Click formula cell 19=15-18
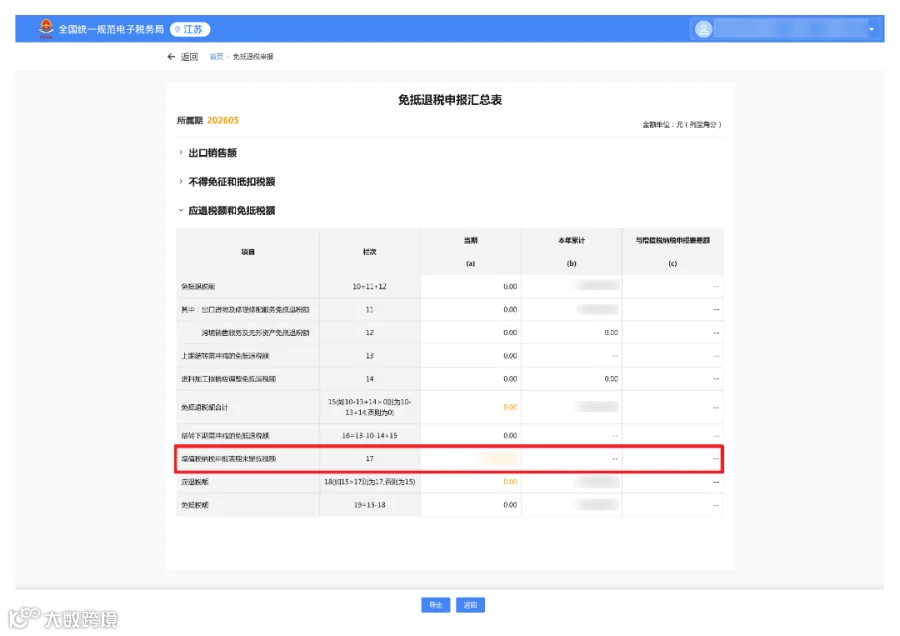The image size is (900, 636). pos(370,505)
